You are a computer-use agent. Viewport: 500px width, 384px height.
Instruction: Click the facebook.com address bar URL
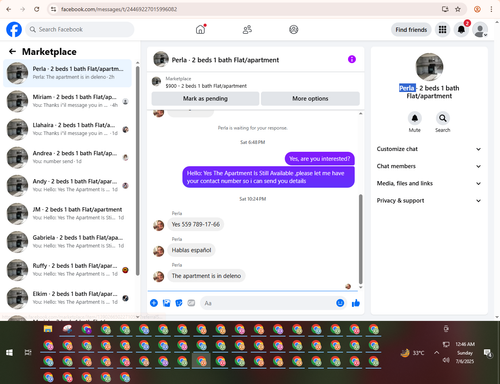119,9
